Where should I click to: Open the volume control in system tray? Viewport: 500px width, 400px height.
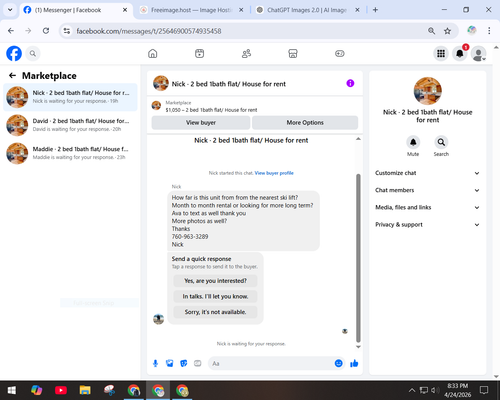[435, 390]
